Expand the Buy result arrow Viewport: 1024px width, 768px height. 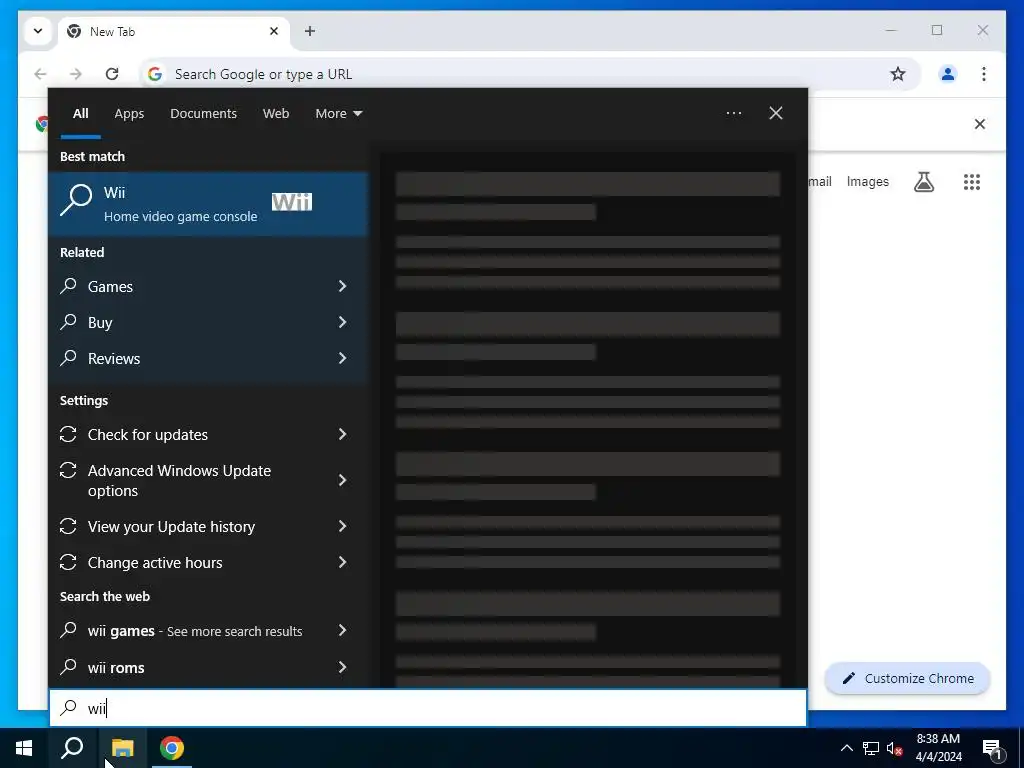click(342, 322)
